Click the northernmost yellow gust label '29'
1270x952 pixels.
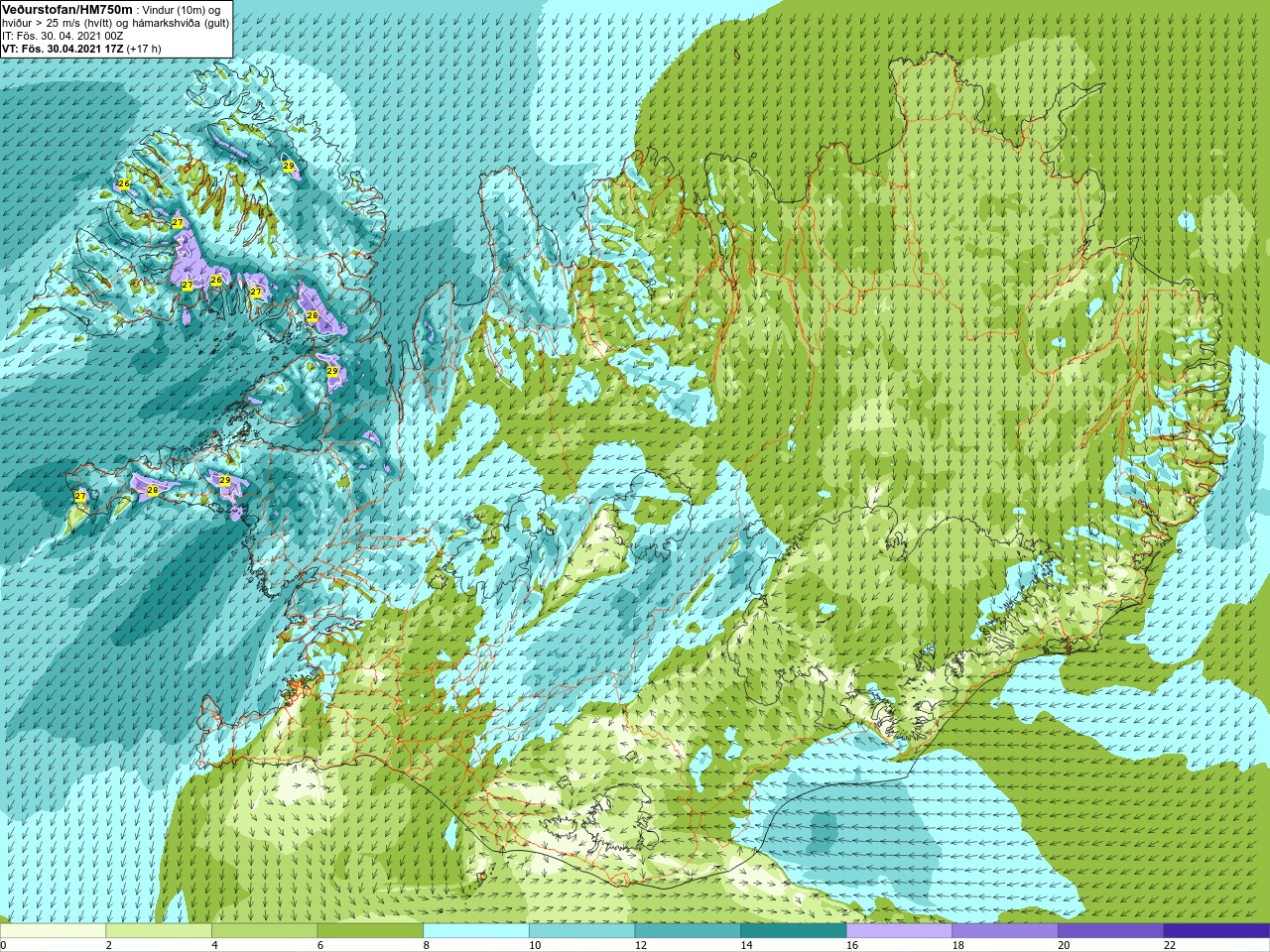pos(289,166)
